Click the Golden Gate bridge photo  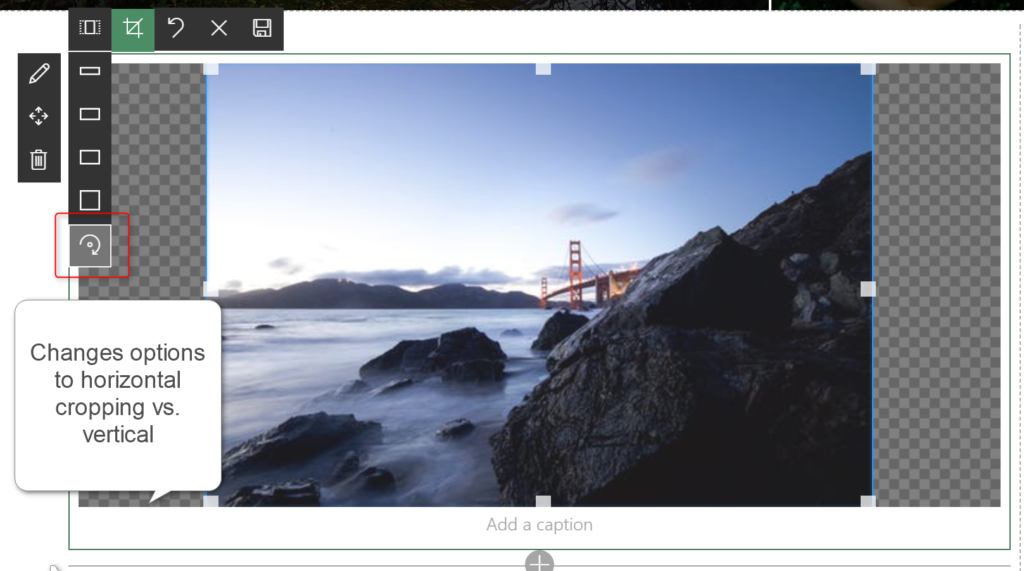[539, 285]
